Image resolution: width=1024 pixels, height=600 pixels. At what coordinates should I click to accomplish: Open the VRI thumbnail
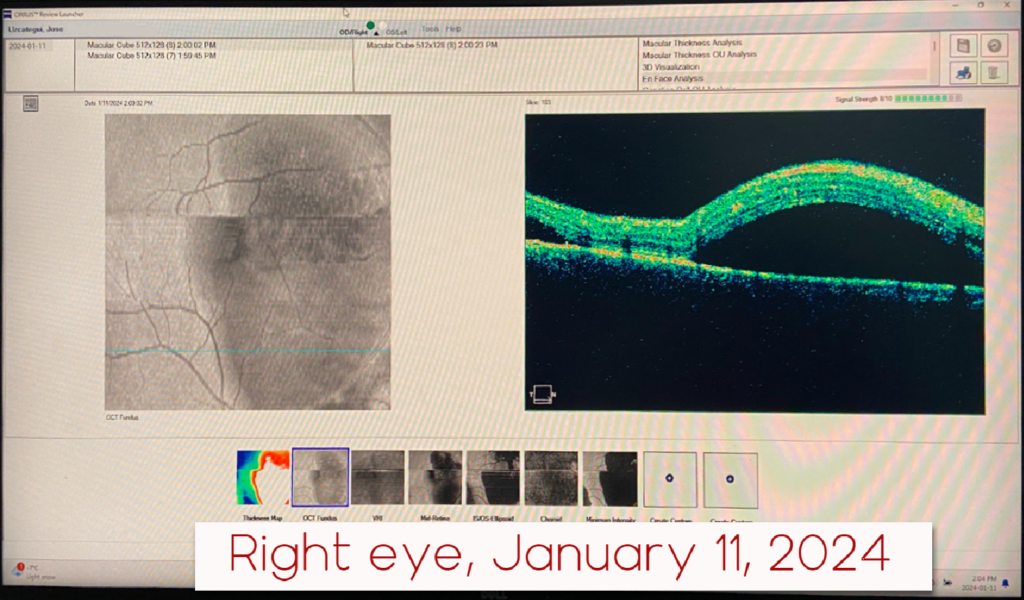tap(377, 478)
